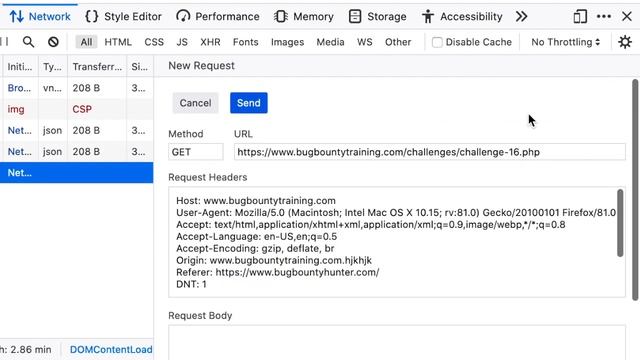Select the highlighted Net... request row
The height and width of the screenshot is (360, 640).
(77, 173)
